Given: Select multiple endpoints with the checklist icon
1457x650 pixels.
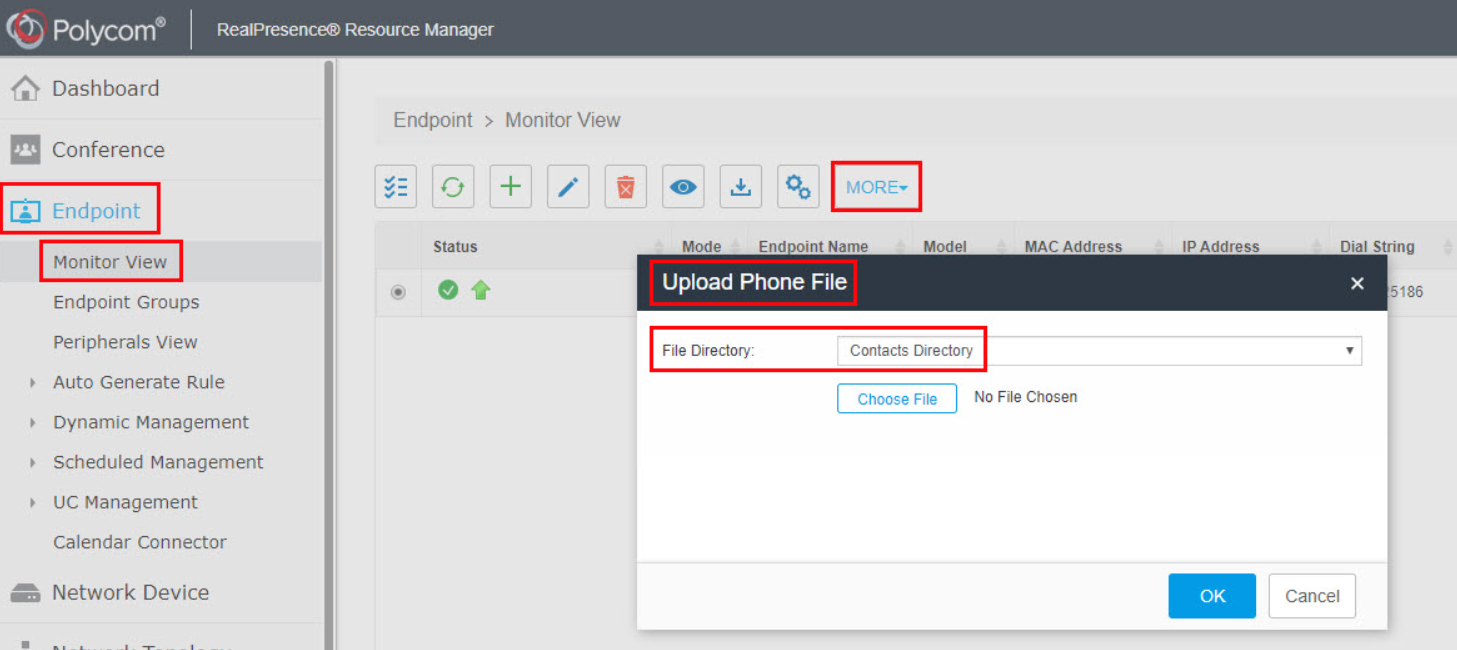Looking at the screenshot, I should [395, 186].
